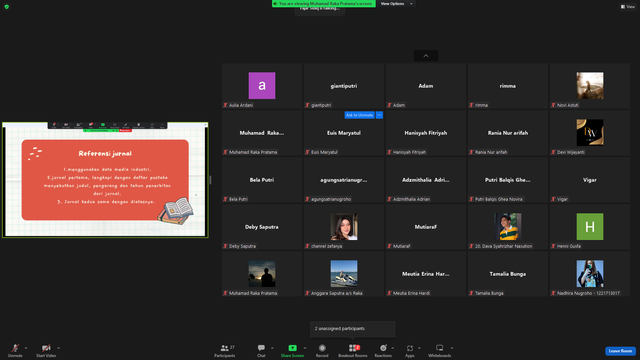Open the Chat panel
This screenshot has width=640, height=360.
[261, 350]
